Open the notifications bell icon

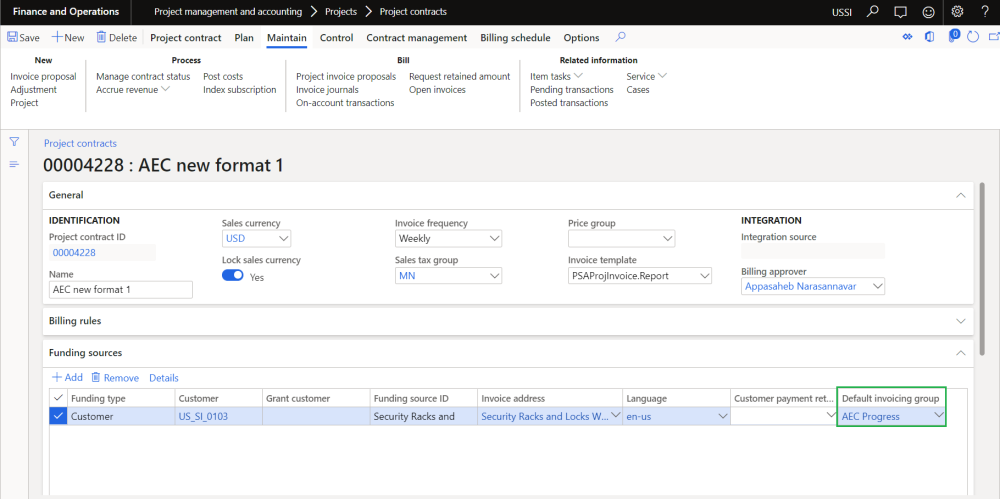point(900,12)
